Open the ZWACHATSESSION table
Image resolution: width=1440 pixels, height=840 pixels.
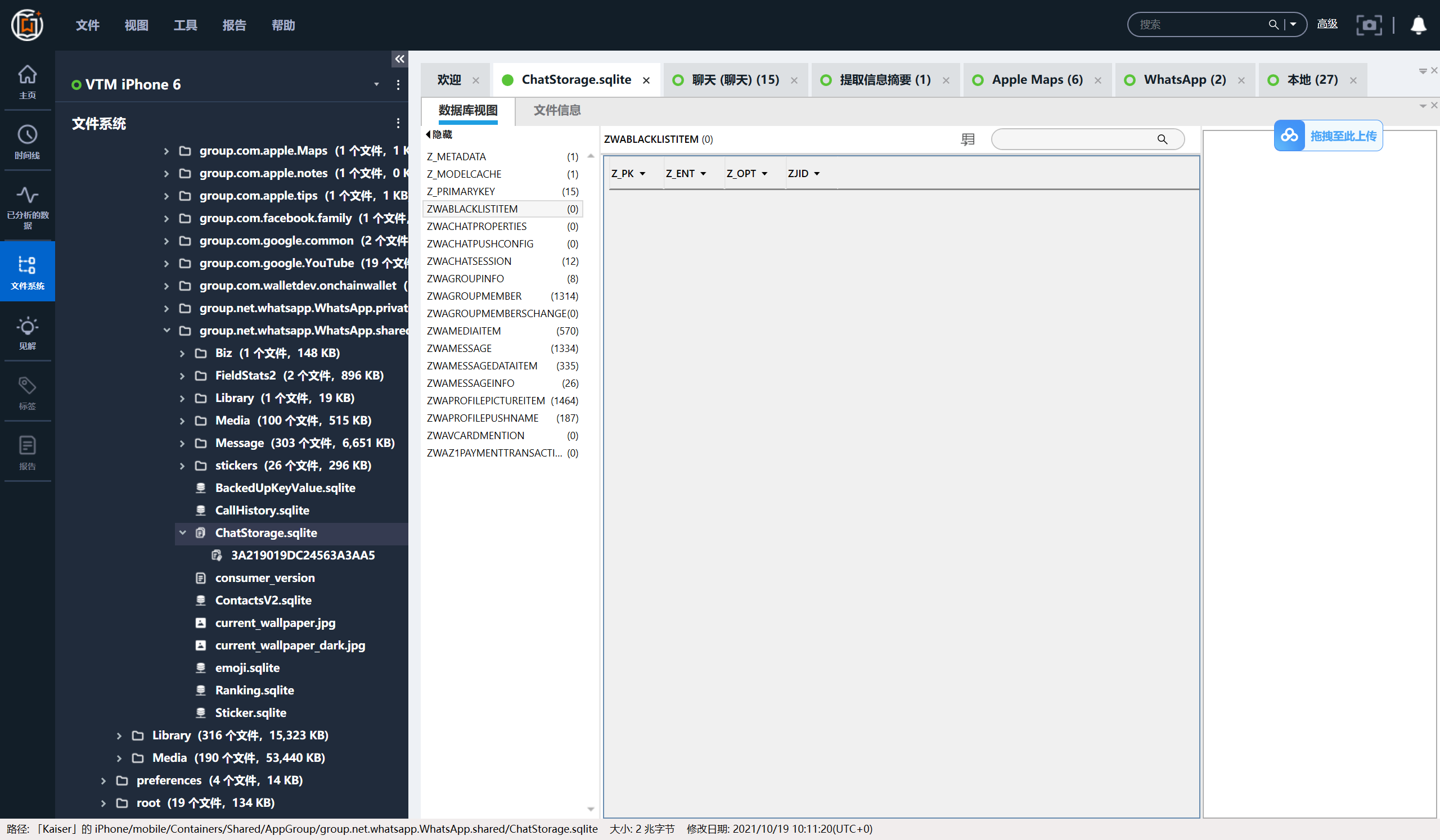pos(502,261)
